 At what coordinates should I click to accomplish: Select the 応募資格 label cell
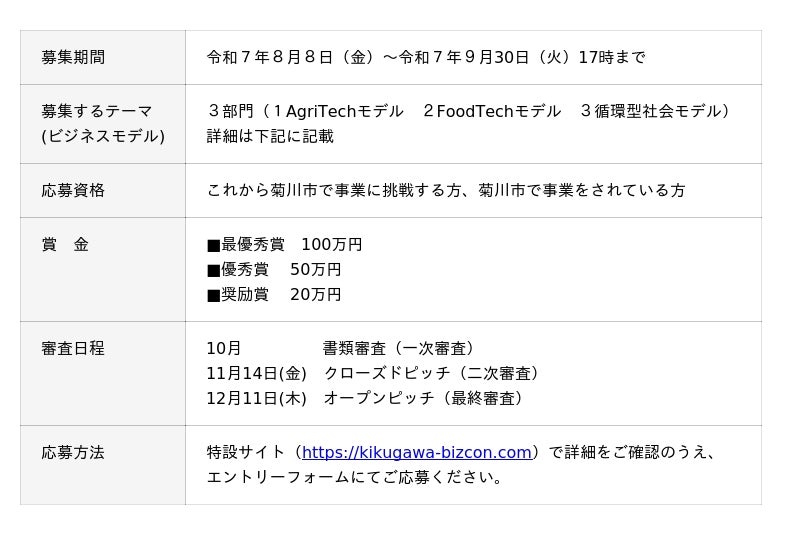[73, 190]
